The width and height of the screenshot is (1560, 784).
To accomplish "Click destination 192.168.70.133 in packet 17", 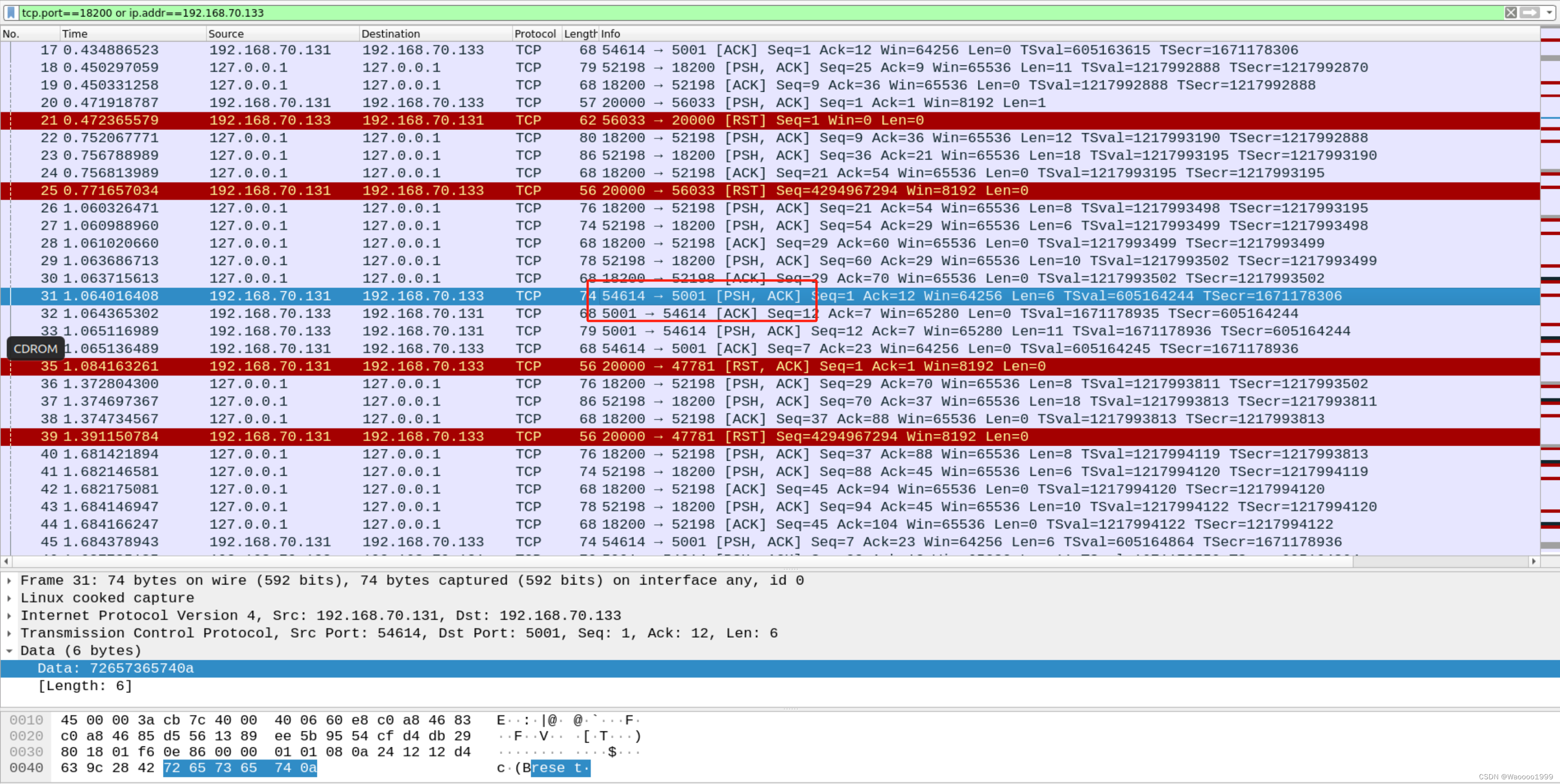I will tap(423, 50).
